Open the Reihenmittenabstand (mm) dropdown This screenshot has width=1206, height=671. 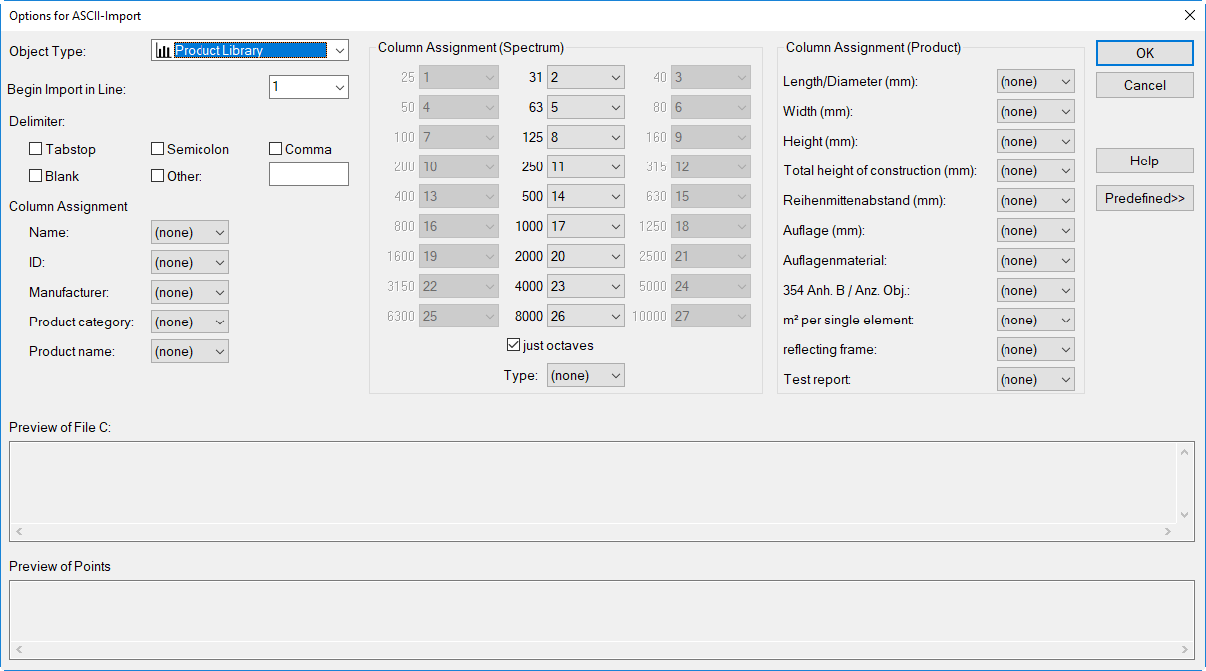1036,201
